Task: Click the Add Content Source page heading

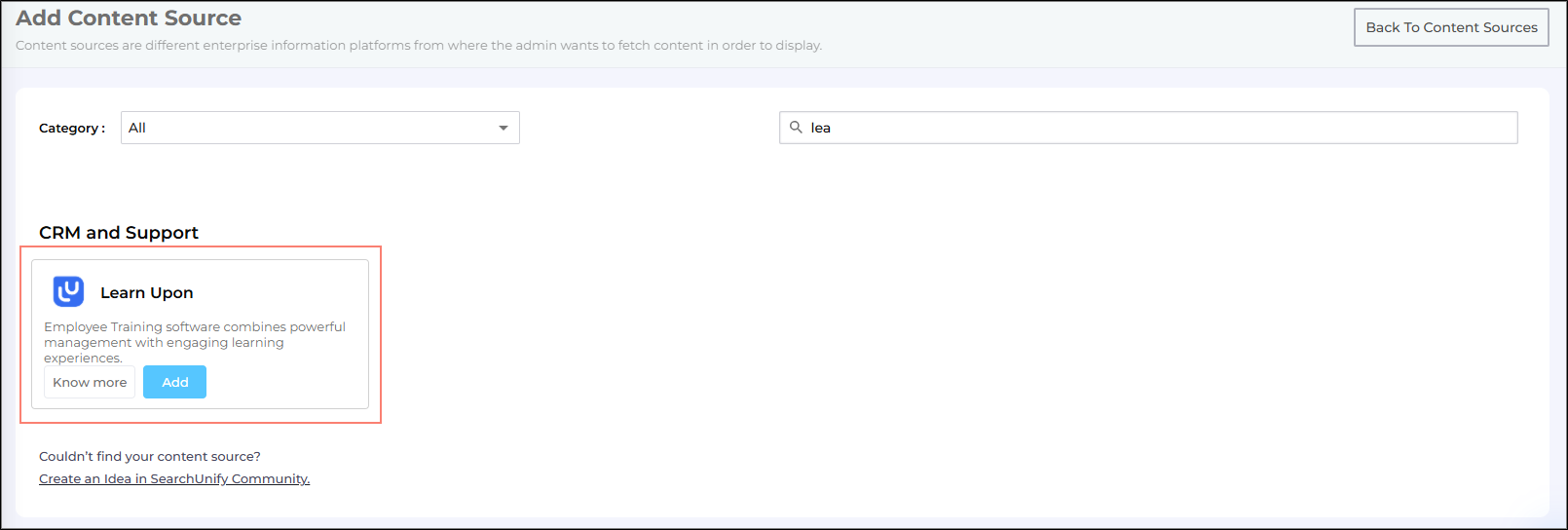Action: (129, 18)
